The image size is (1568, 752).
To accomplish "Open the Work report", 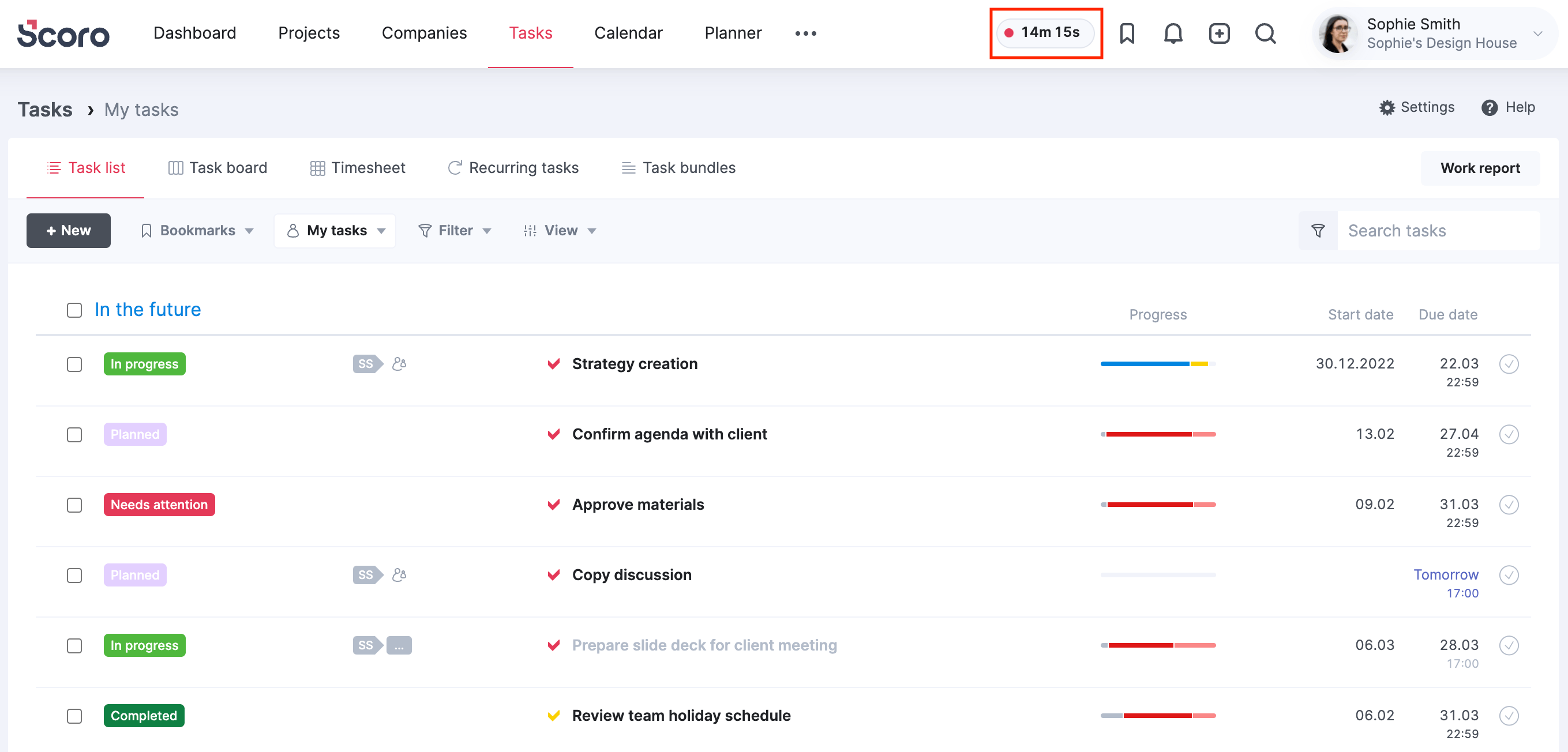I will (1480, 168).
